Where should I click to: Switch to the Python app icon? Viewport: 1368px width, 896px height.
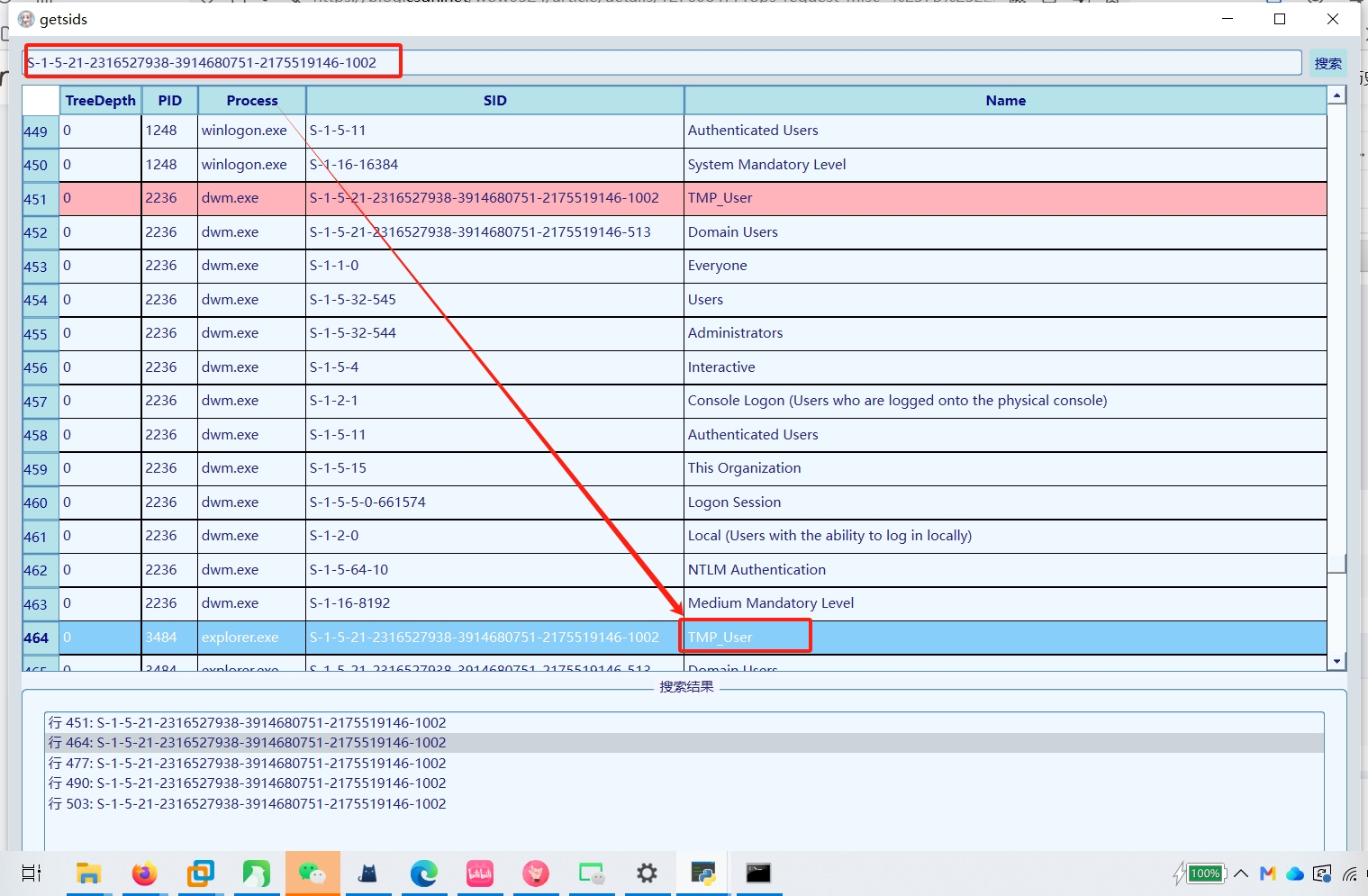click(702, 873)
